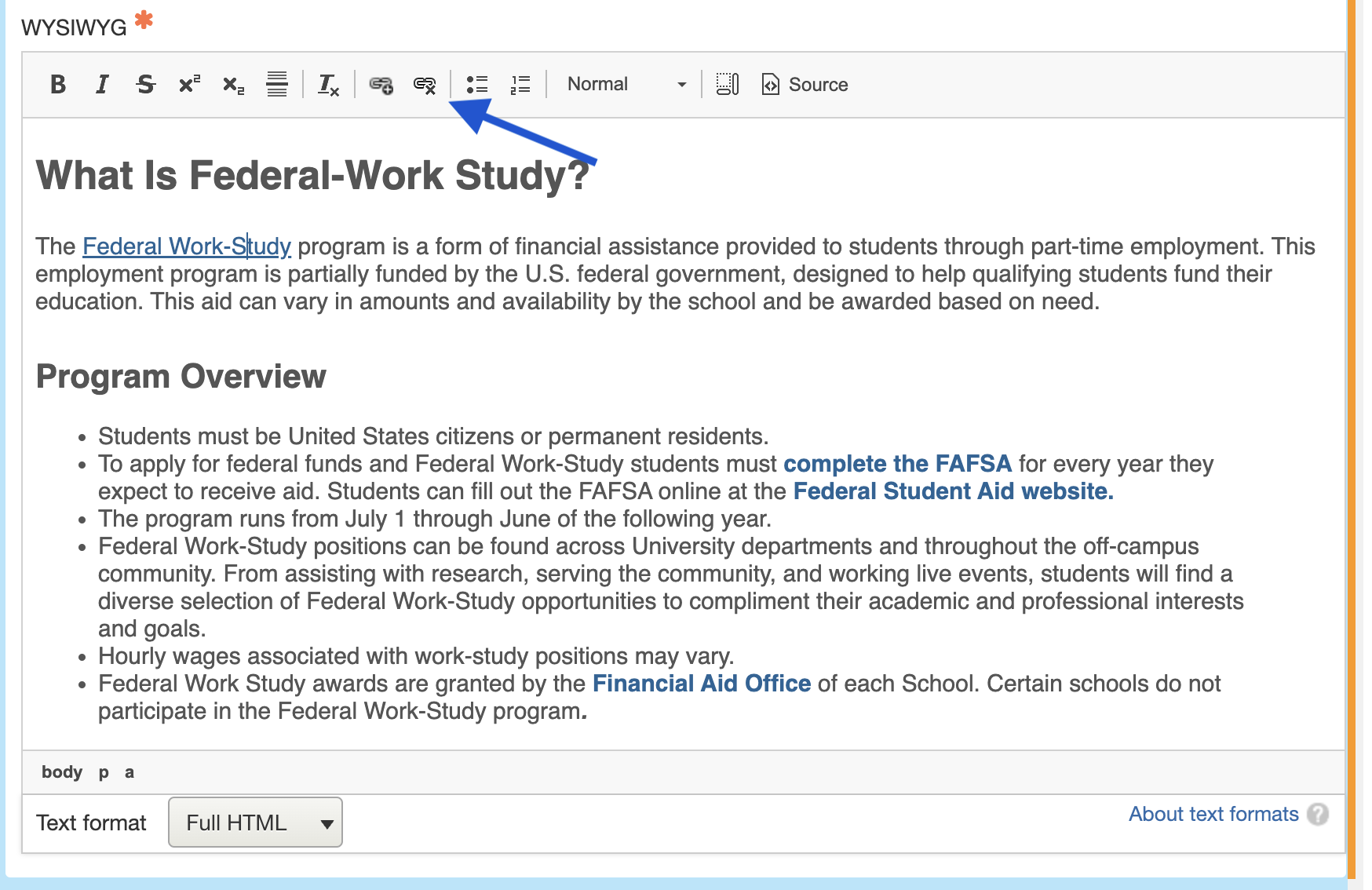Image resolution: width=1372 pixels, height=890 pixels.
Task: Toggle the show blocks icon
Action: point(728,84)
